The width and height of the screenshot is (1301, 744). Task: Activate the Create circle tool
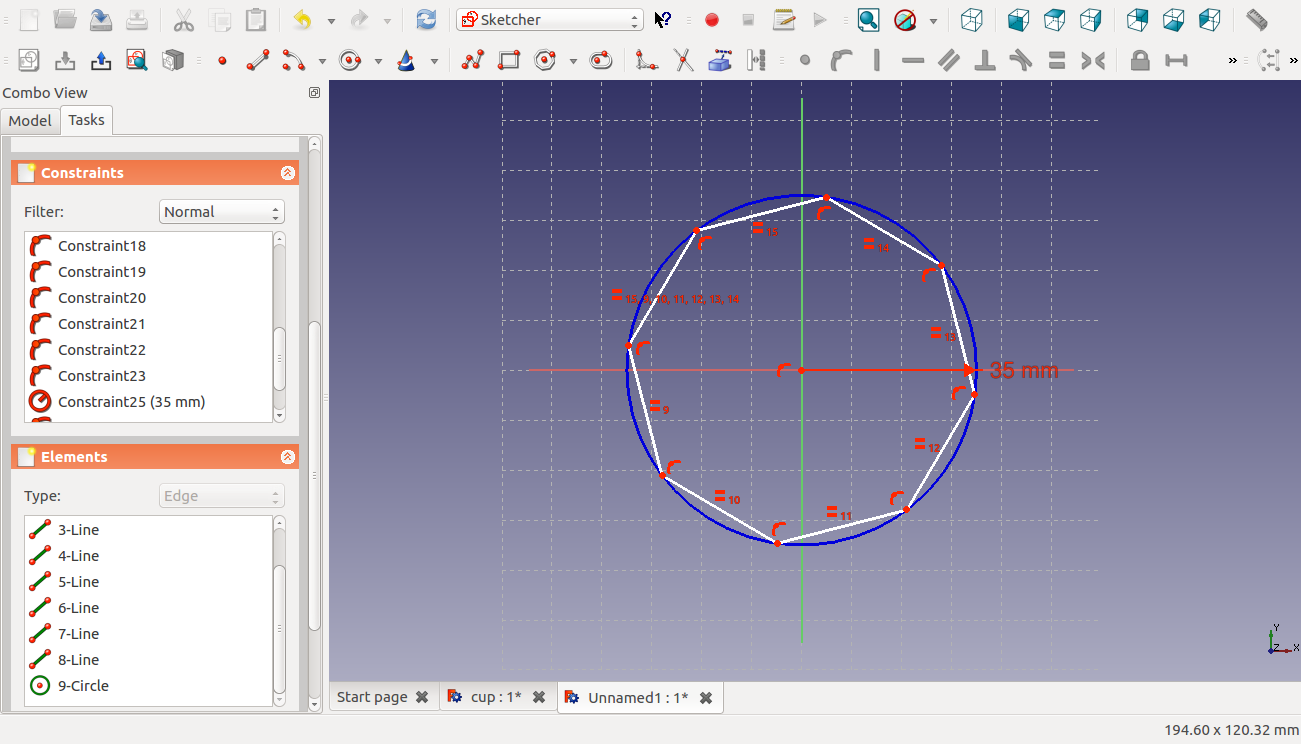click(349, 60)
